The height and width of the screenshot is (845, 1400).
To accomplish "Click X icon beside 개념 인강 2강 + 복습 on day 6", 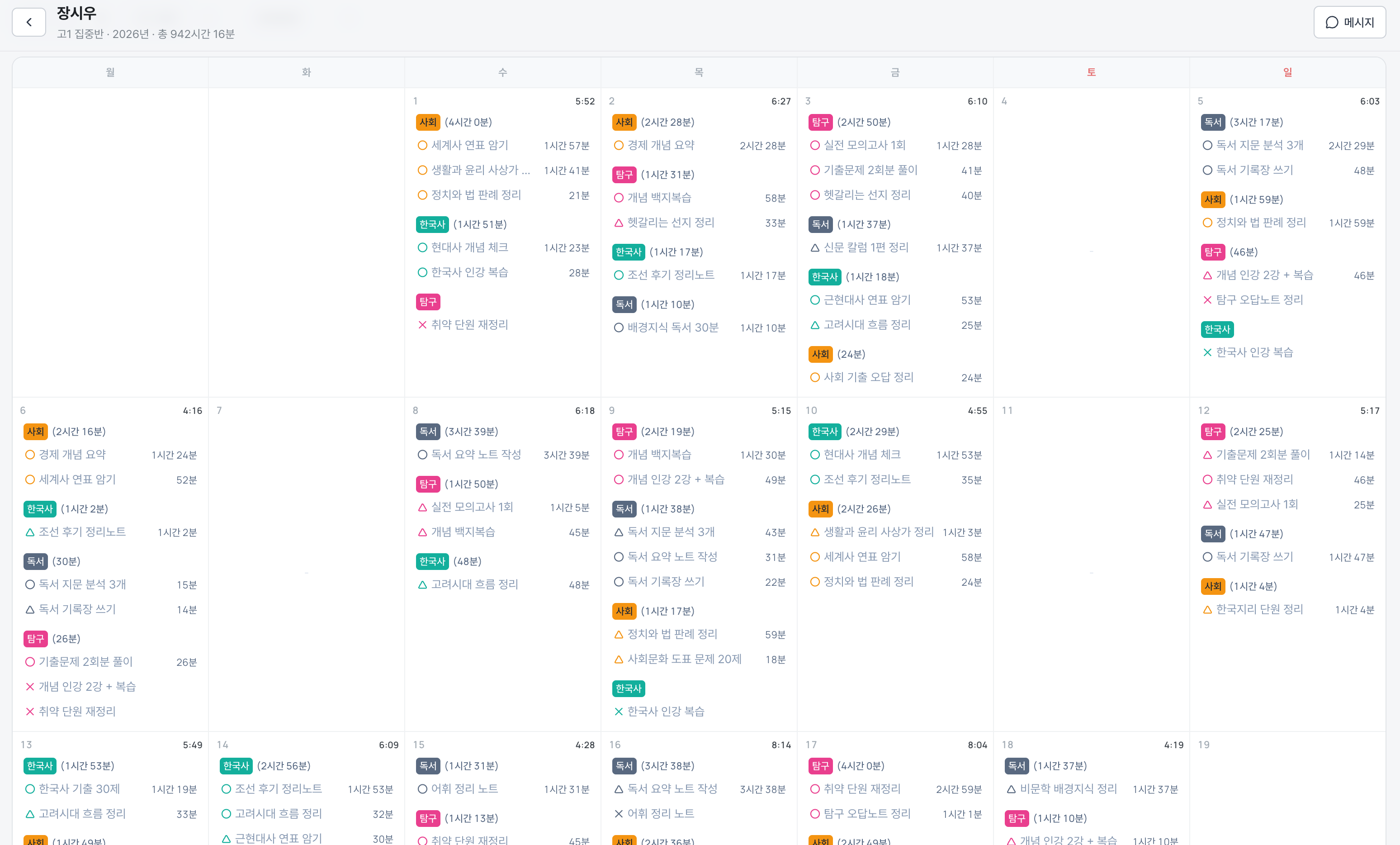I will tap(29, 687).
